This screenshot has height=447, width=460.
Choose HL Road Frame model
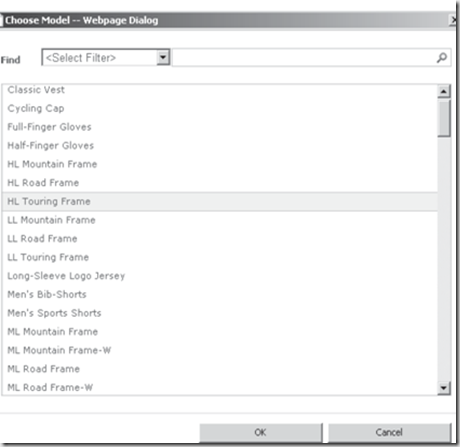coord(220,183)
